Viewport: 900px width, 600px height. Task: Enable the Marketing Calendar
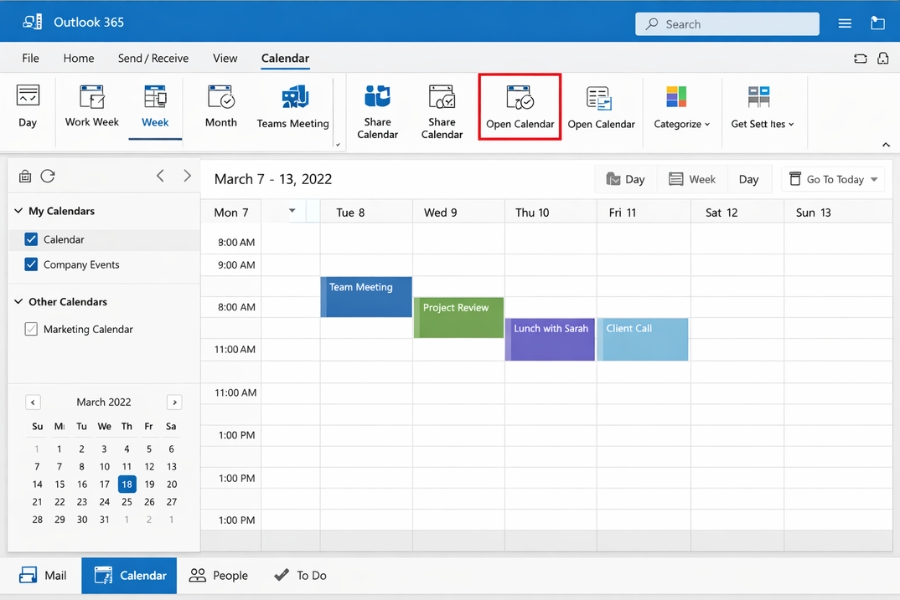[x=34, y=329]
